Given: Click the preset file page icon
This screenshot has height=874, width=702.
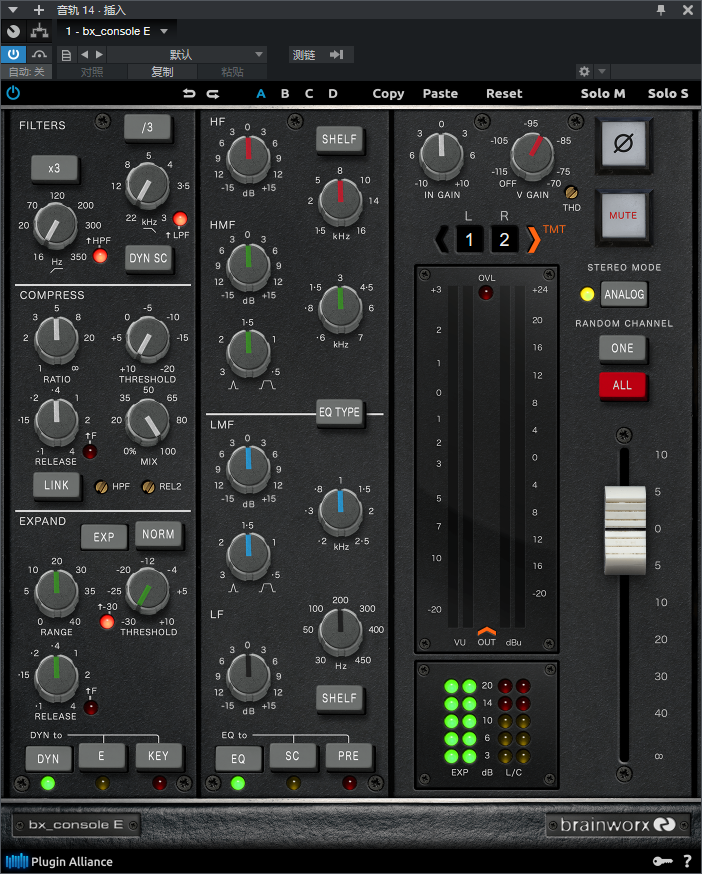Looking at the screenshot, I should point(66,55).
